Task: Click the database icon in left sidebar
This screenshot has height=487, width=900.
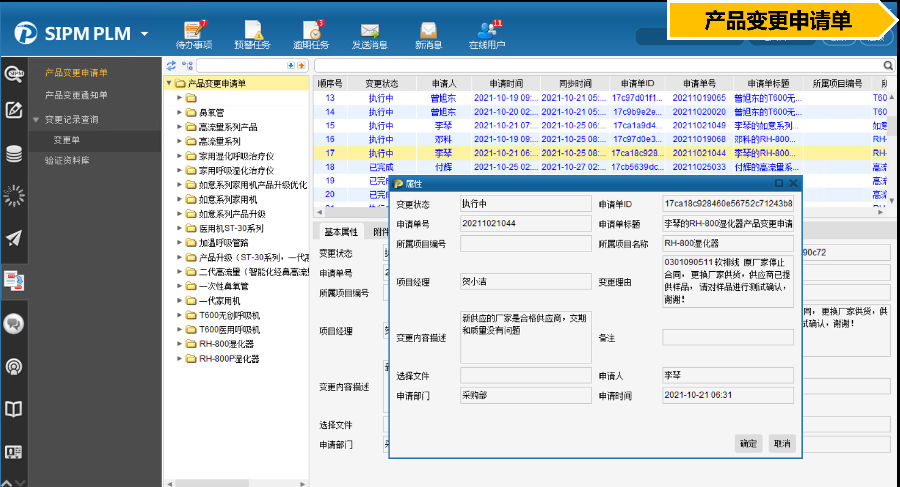Action: click(14, 154)
